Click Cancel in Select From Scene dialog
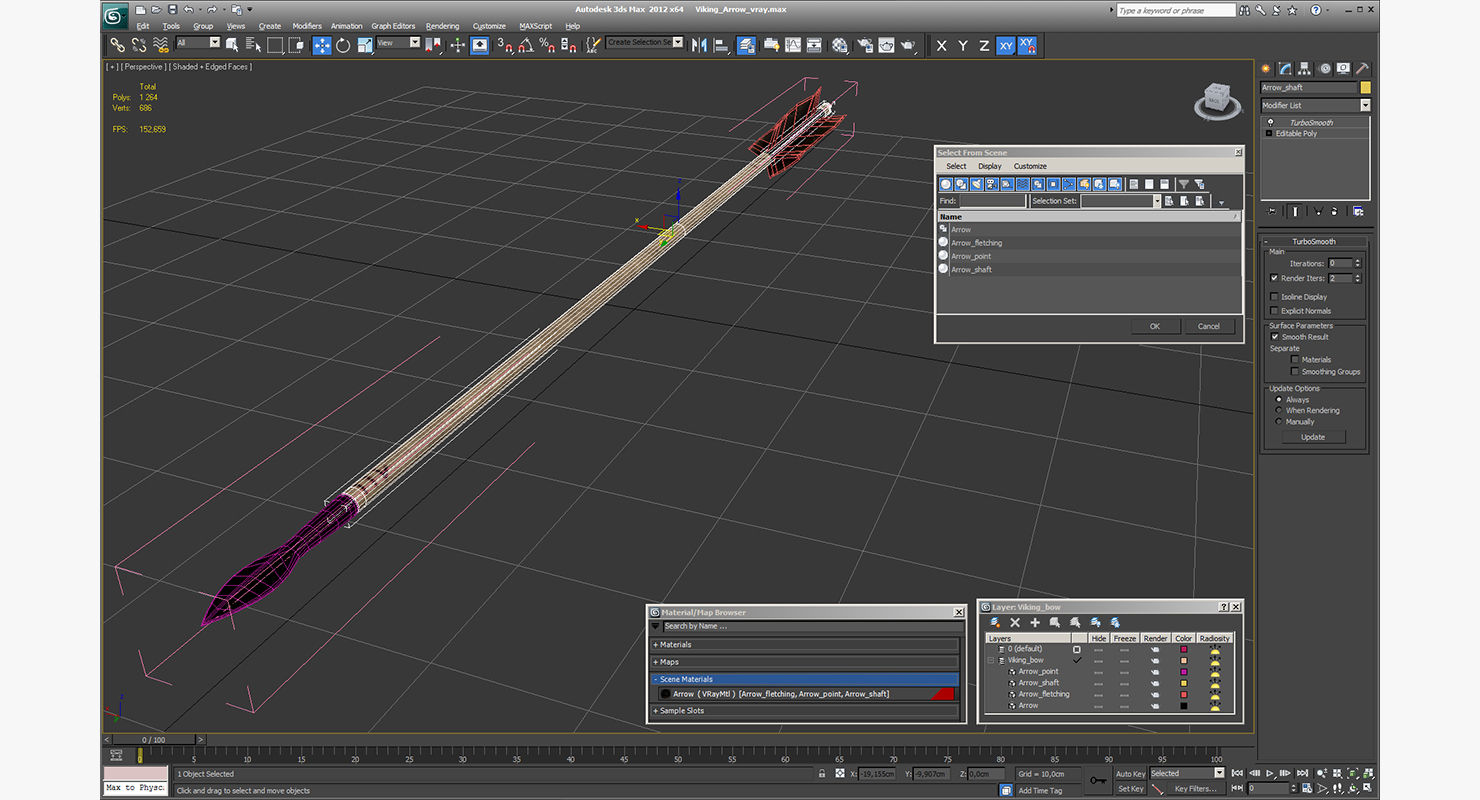The image size is (1480, 800). (x=1209, y=326)
